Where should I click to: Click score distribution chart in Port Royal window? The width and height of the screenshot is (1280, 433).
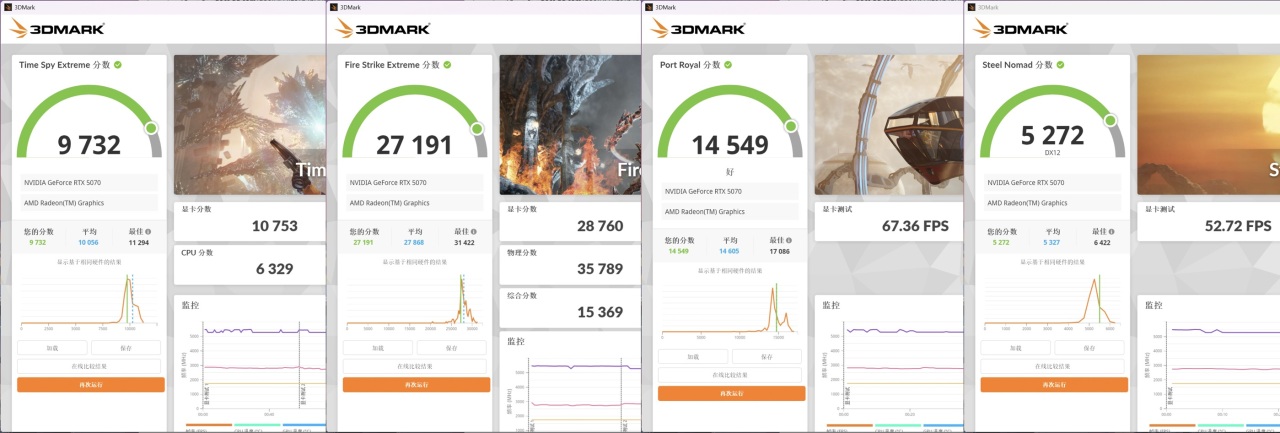pyautogui.click(x=731, y=310)
